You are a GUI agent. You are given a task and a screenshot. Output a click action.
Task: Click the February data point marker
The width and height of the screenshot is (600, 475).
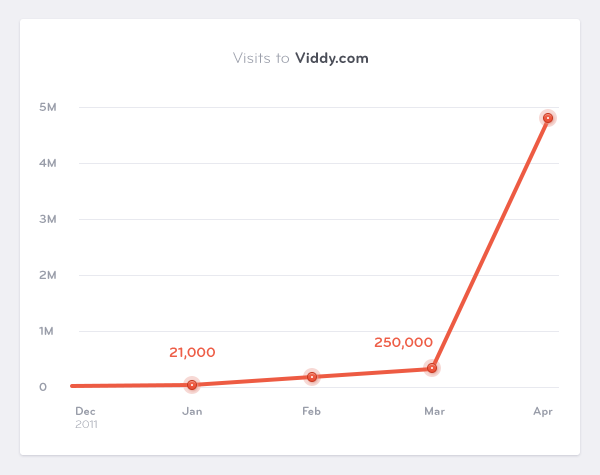[x=312, y=377]
